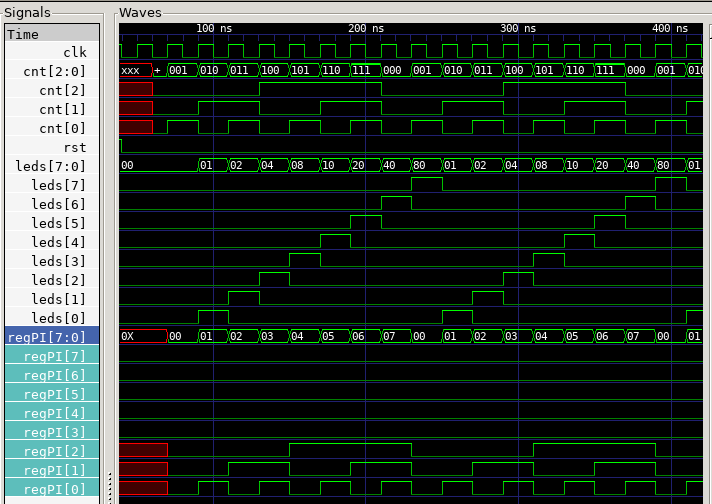Click the first leds[7] high pulse
The height and width of the screenshot is (504, 712).
pos(427,184)
